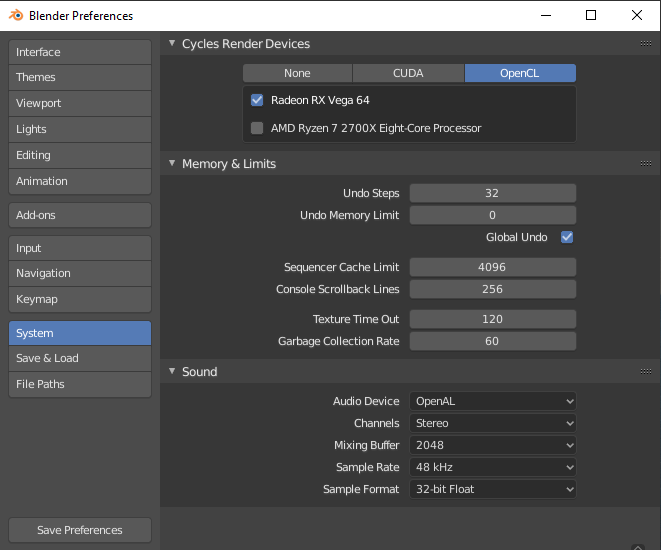Close the Blender Preferences window

(637, 16)
